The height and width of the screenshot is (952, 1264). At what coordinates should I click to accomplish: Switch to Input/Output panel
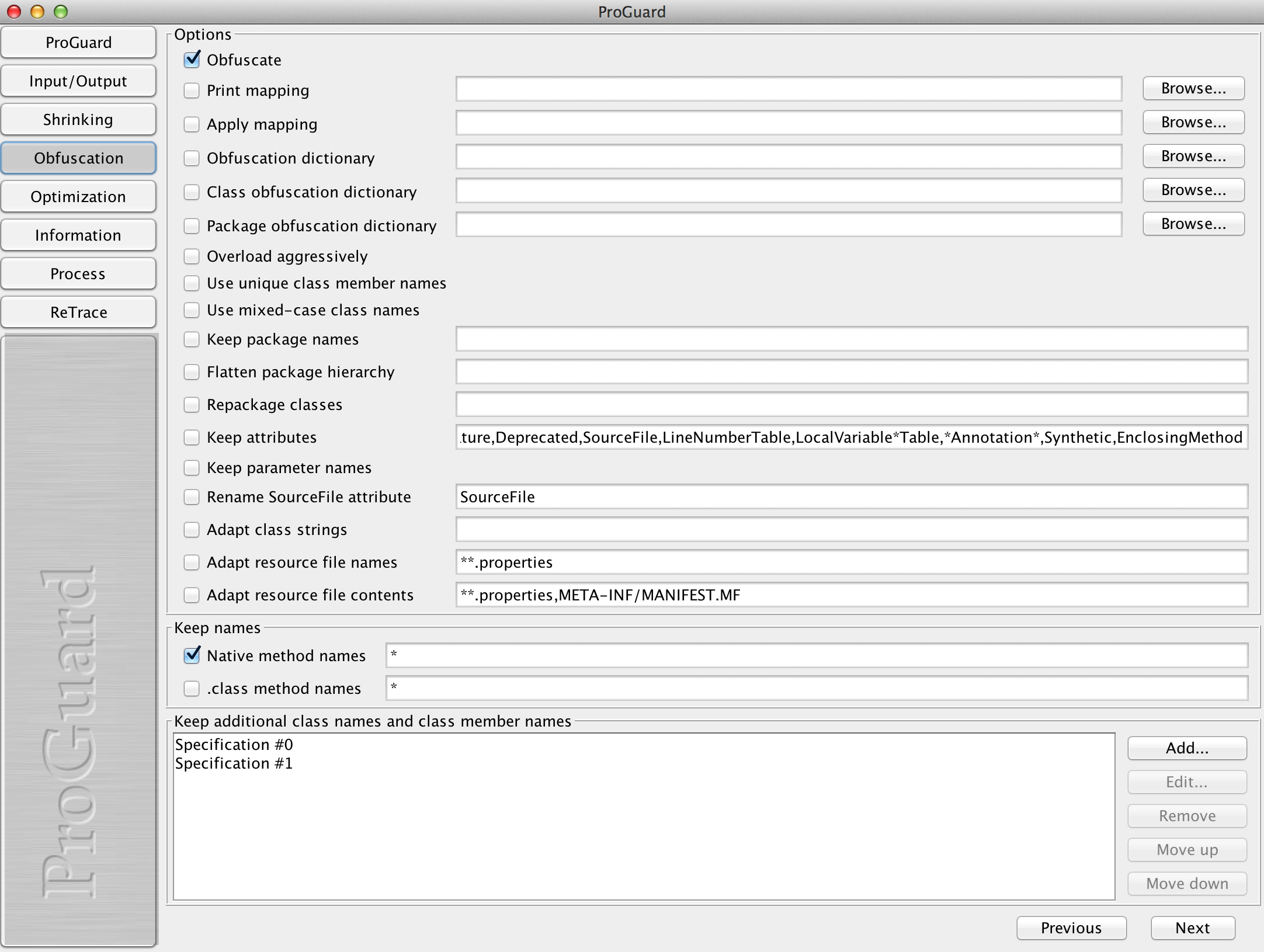(78, 81)
